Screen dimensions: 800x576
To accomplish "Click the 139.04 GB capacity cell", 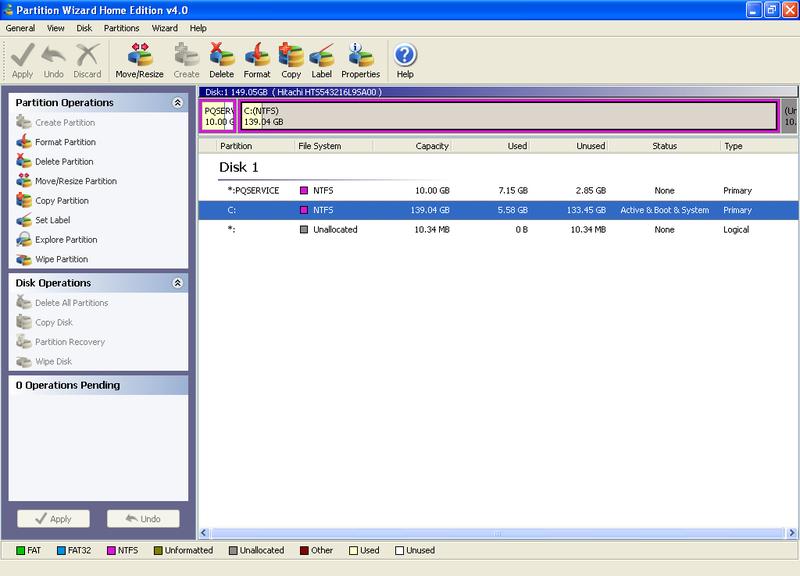I will pos(430,210).
